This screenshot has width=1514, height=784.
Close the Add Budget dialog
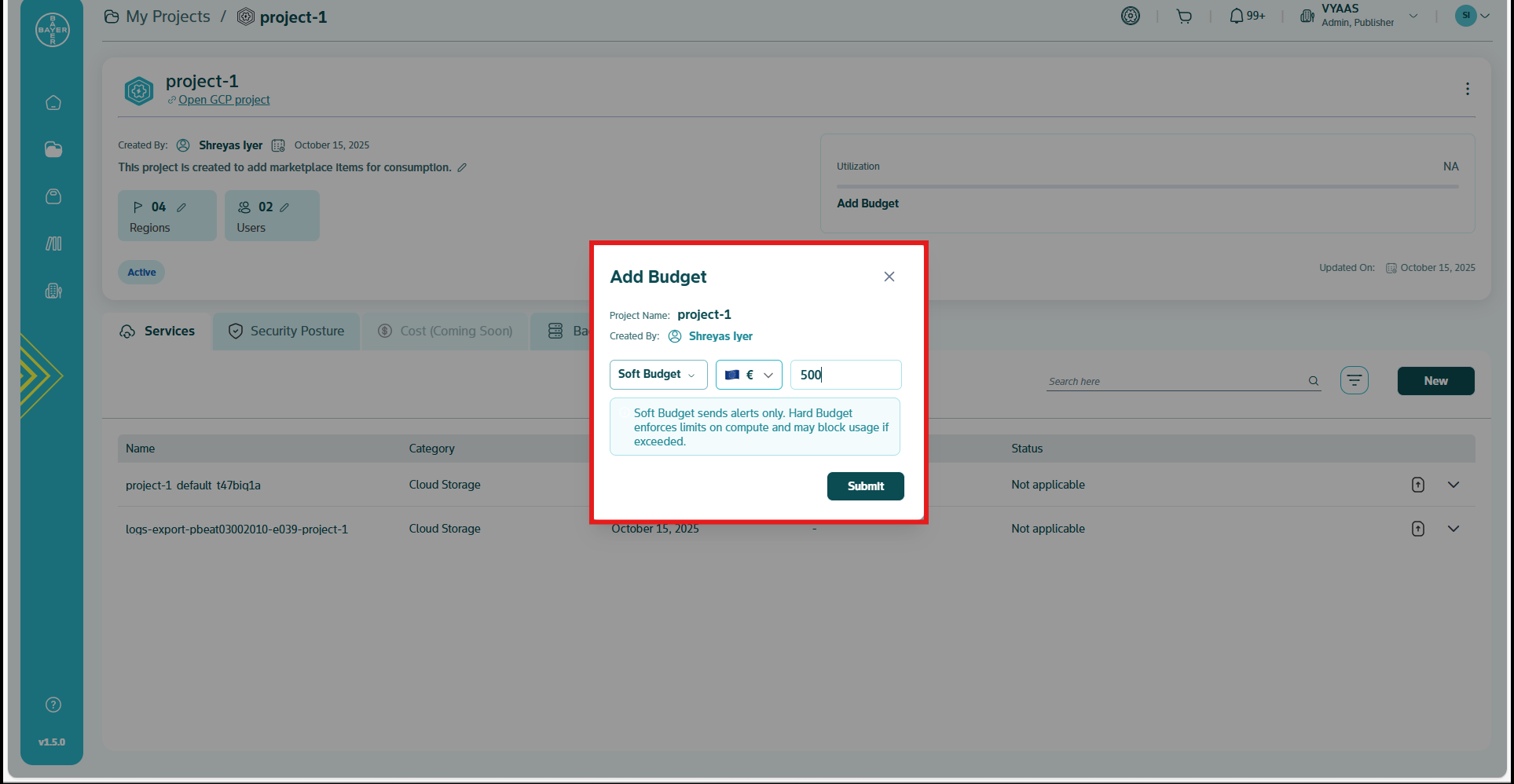tap(889, 277)
